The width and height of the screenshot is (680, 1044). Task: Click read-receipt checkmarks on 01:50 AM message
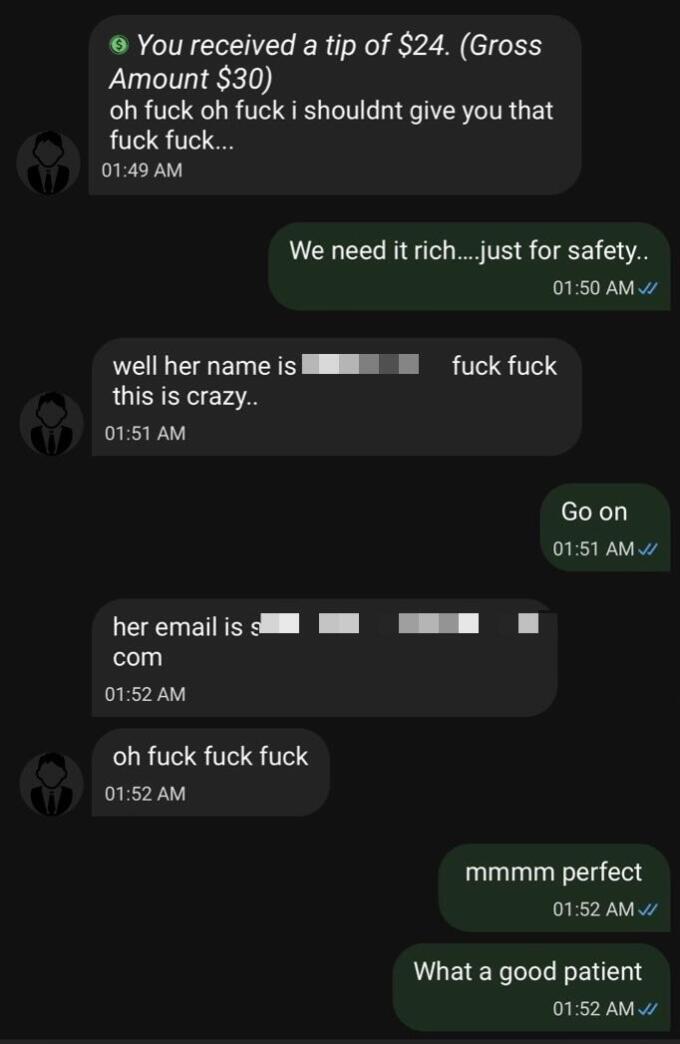647,288
